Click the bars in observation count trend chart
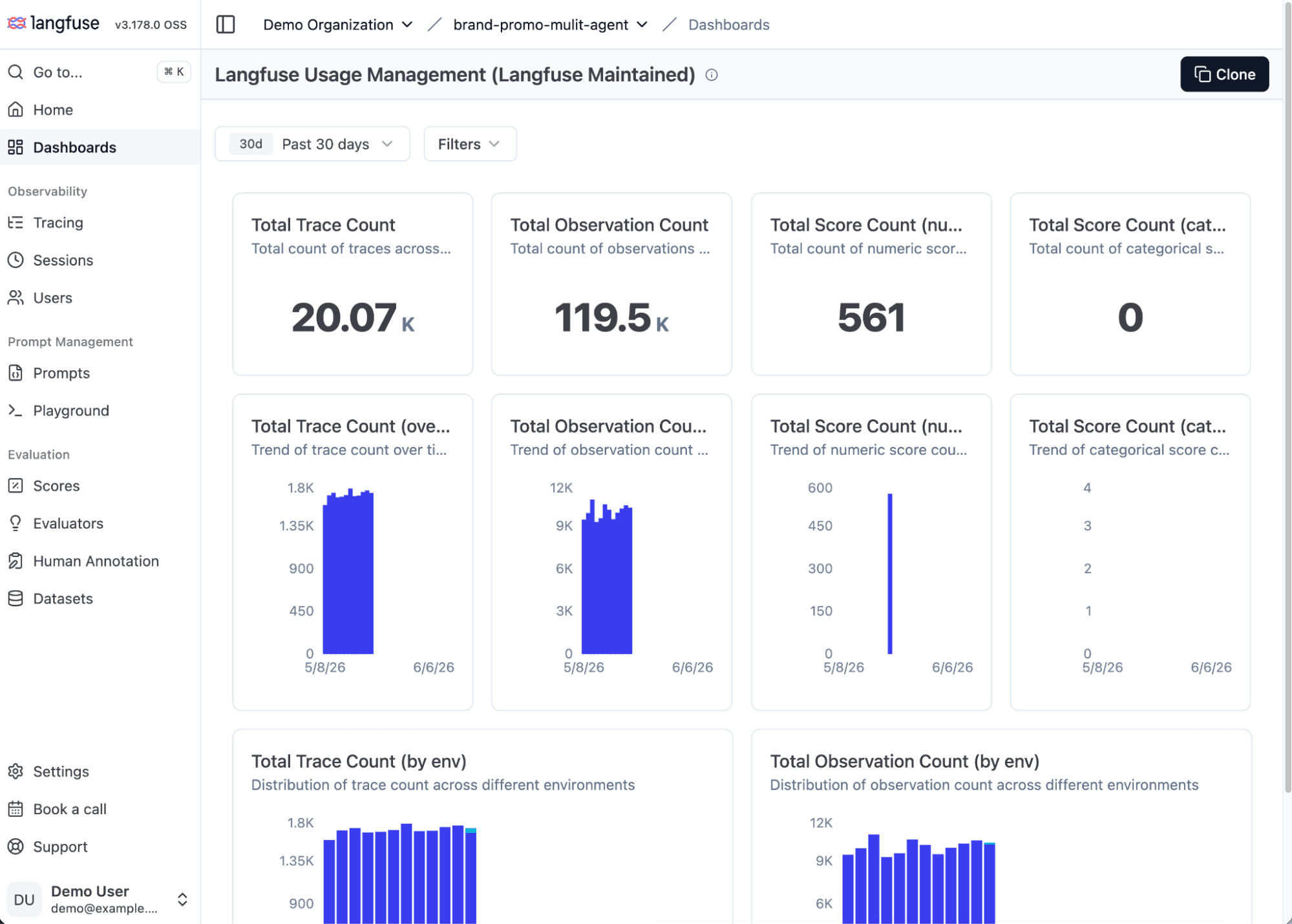This screenshot has width=1292, height=924. click(607, 577)
